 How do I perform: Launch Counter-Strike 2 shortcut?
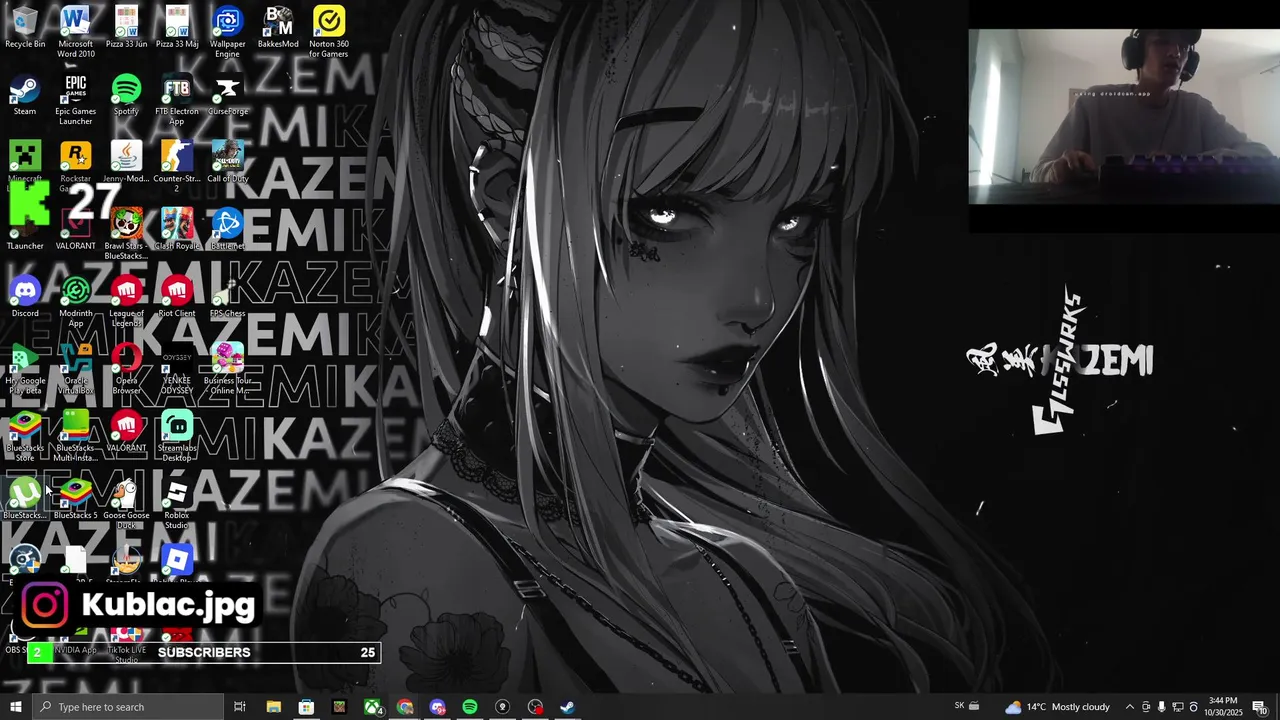(177, 166)
